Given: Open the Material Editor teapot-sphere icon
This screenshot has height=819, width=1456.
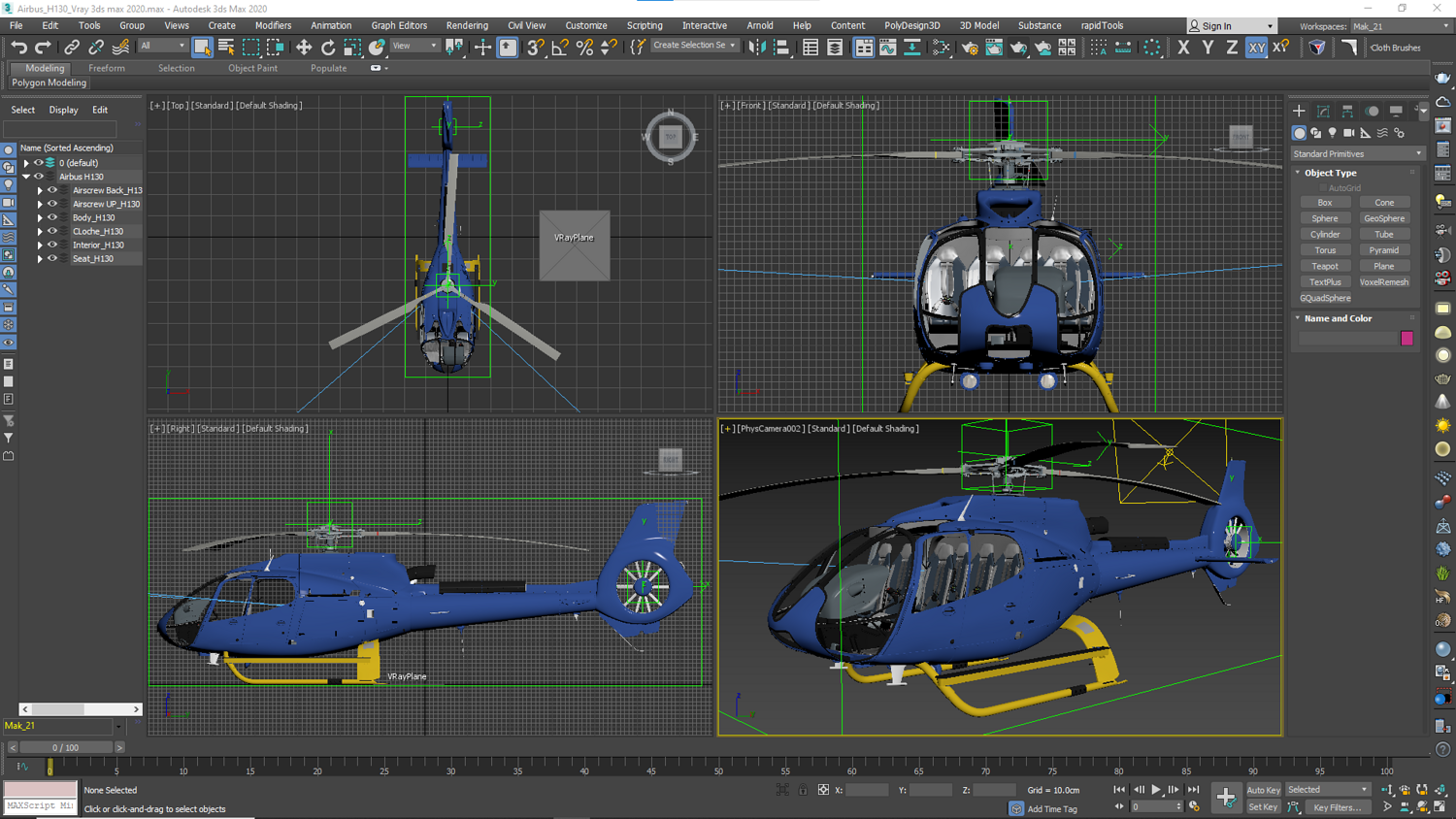Looking at the screenshot, I should click(942, 48).
